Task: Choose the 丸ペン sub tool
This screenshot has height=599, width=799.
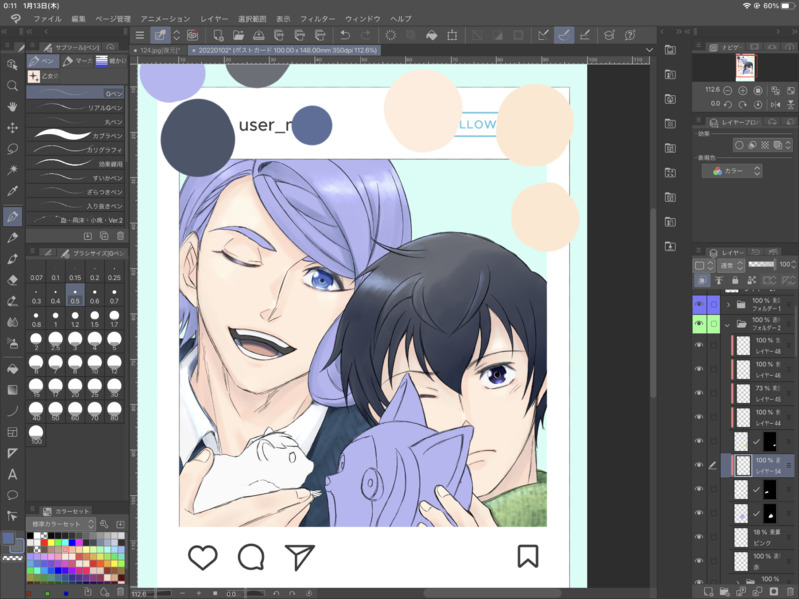Action: pos(75,121)
